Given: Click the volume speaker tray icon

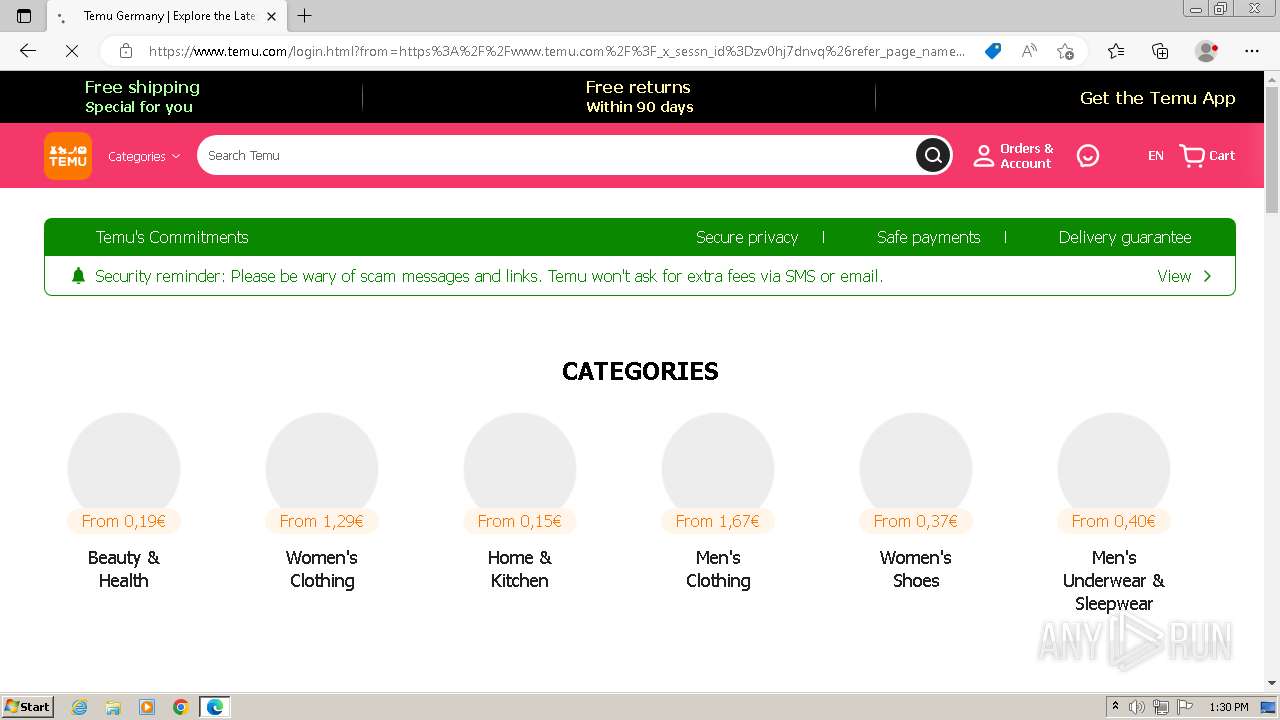Looking at the screenshot, I should click(1137, 707).
